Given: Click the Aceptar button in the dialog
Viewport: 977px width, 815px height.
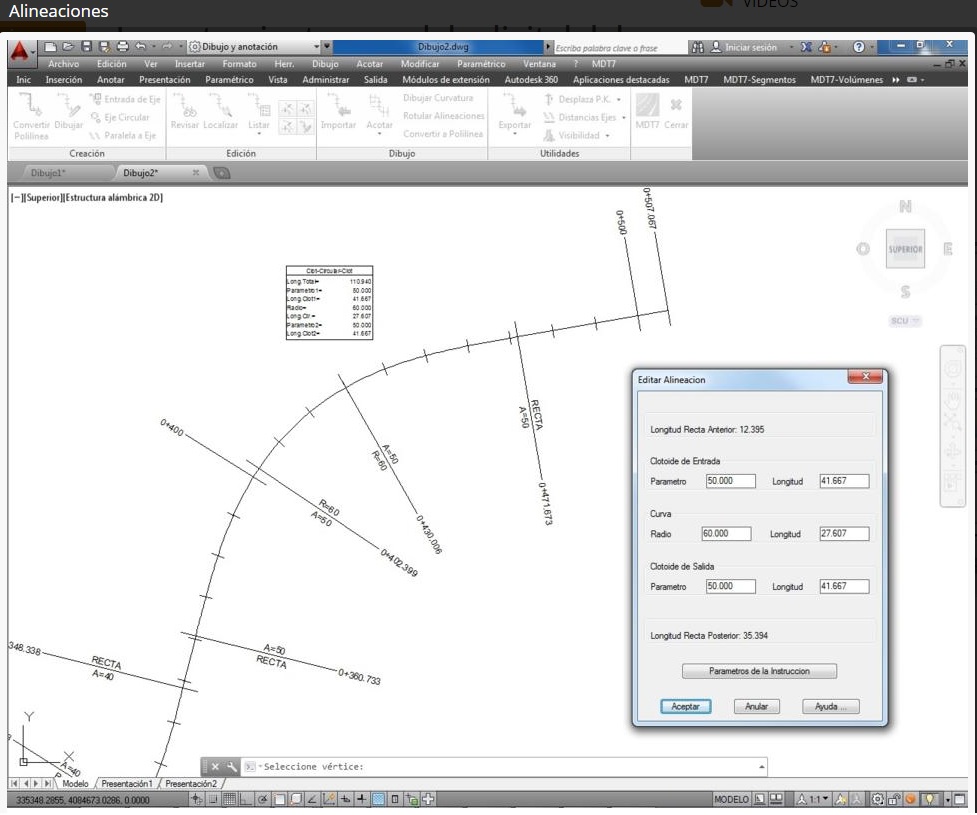Looking at the screenshot, I should pyautogui.click(x=685, y=706).
